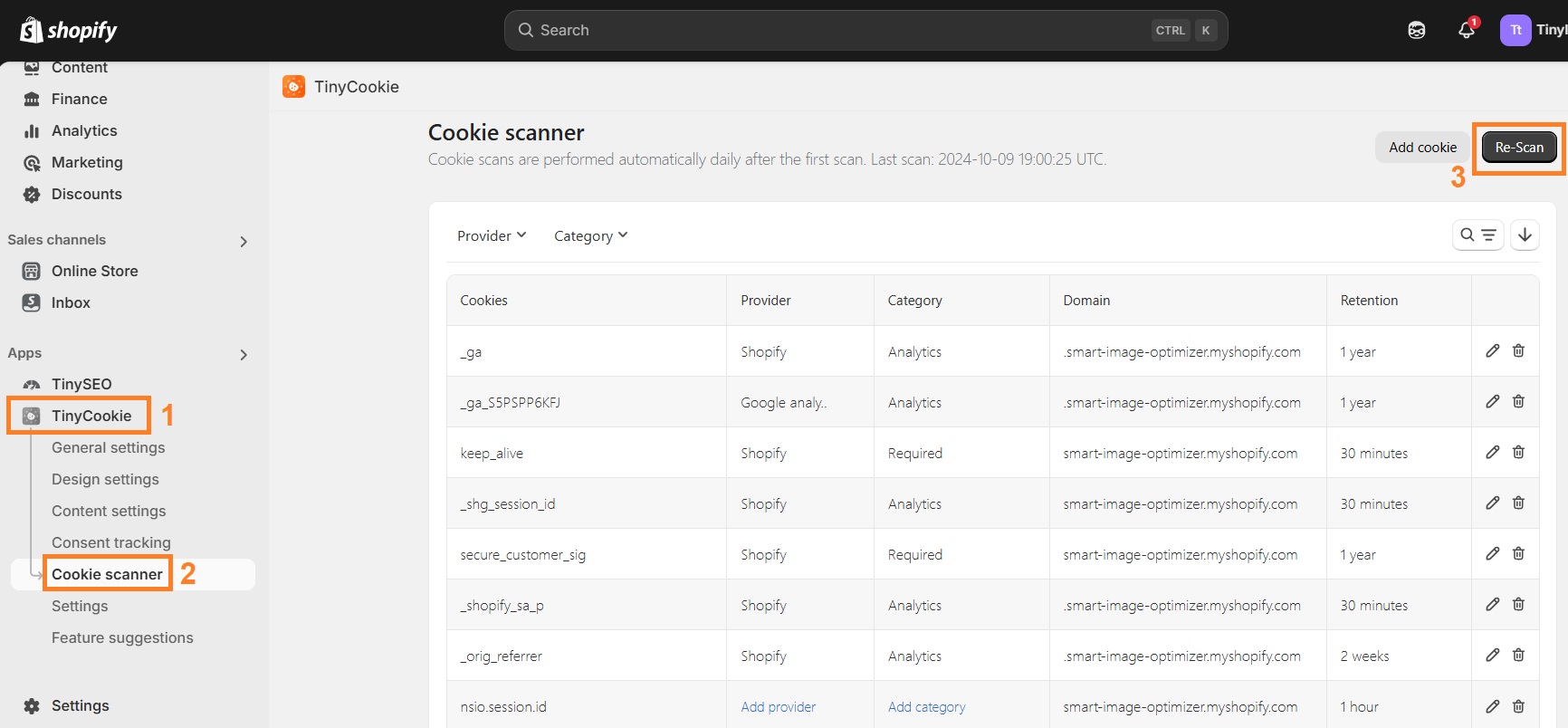Edit the _shg_session_id cookie
This screenshot has height=728, width=1568.
pos(1493,503)
